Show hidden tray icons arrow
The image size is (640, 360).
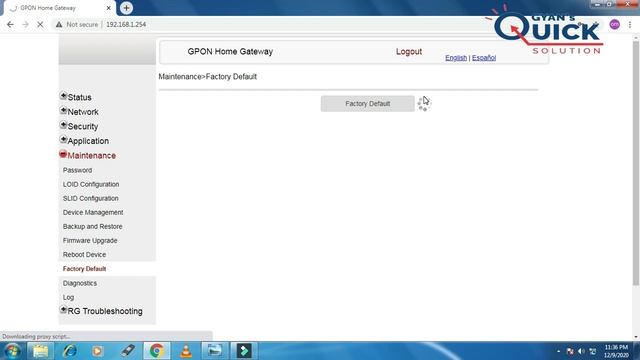558,351
